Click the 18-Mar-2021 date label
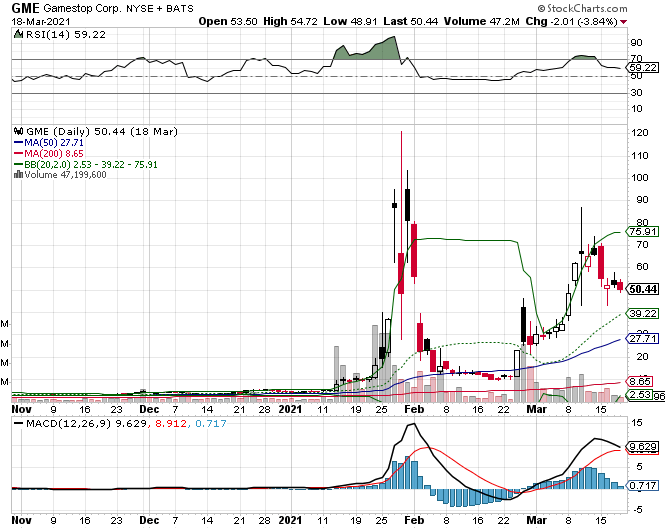The width and height of the screenshot is (672, 529). click(41, 21)
